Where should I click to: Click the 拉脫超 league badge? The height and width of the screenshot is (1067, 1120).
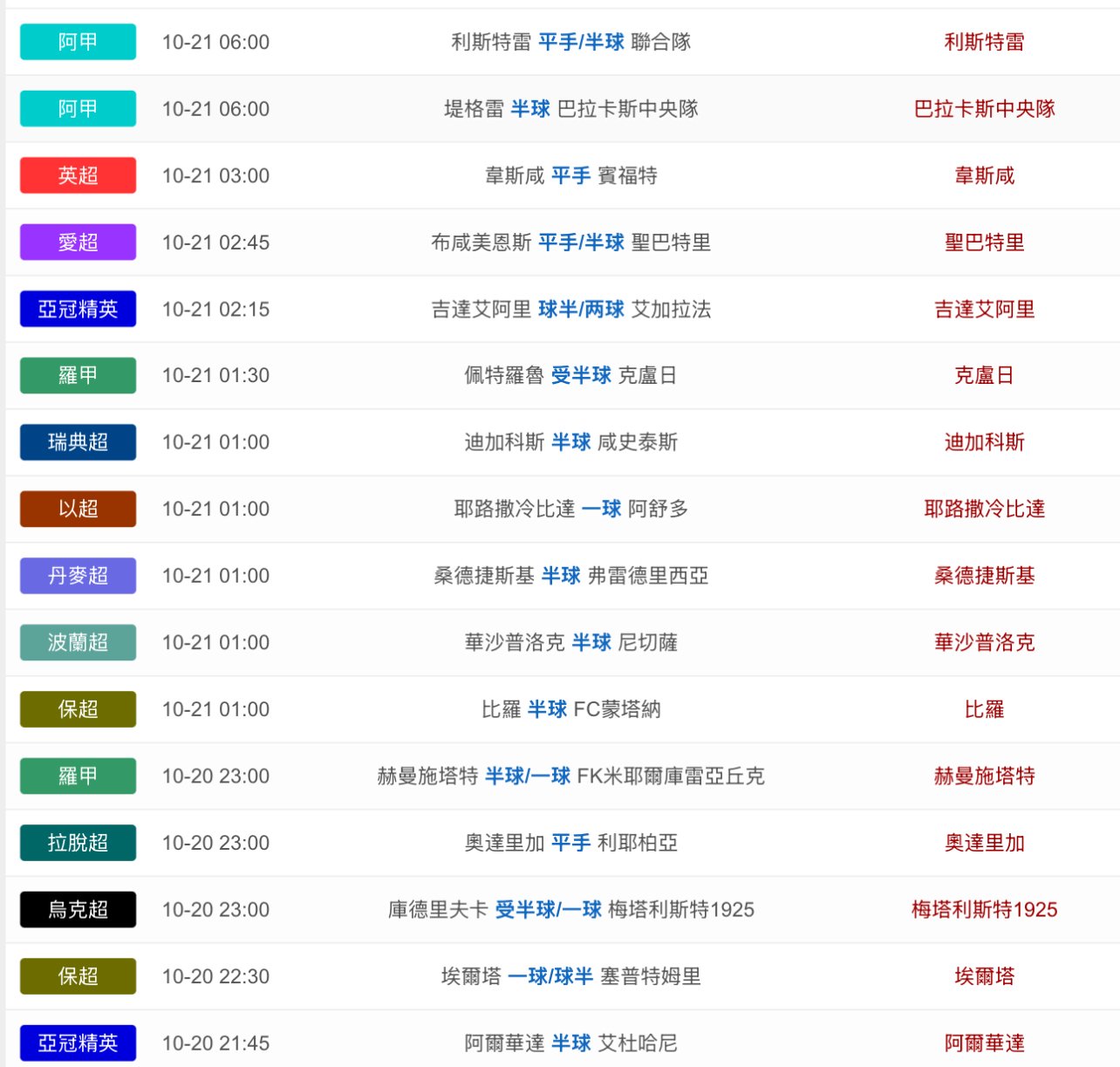[78, 843]
